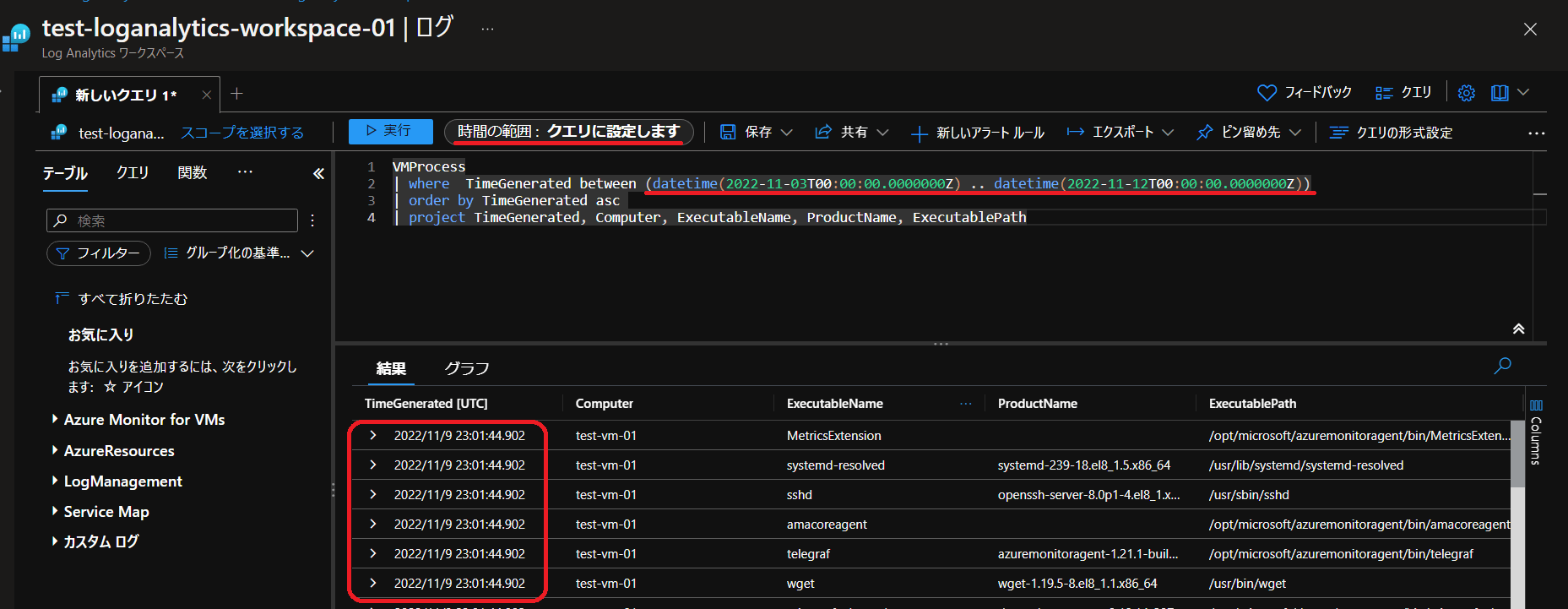The height and width of the screenshot is (609, 1568).
Task: Open the クエリ queries gallery button
Action: coord(1403,93)
